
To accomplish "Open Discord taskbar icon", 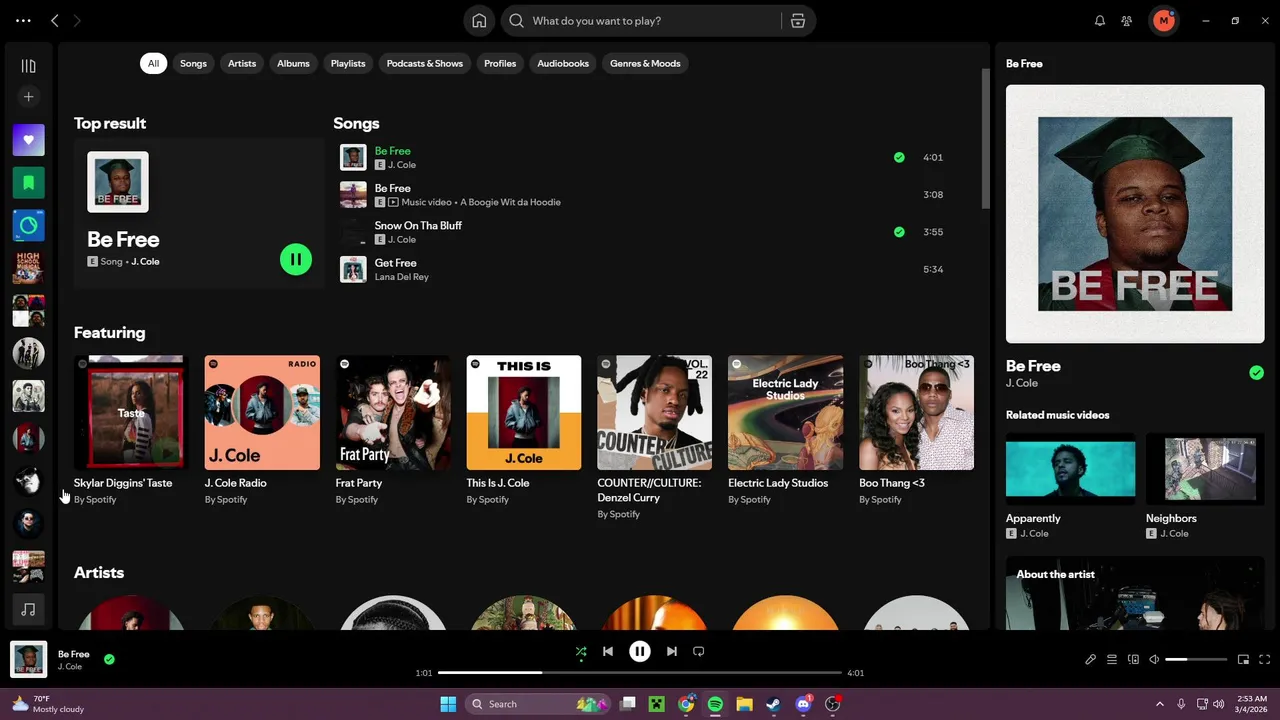I will coord(803,704).
